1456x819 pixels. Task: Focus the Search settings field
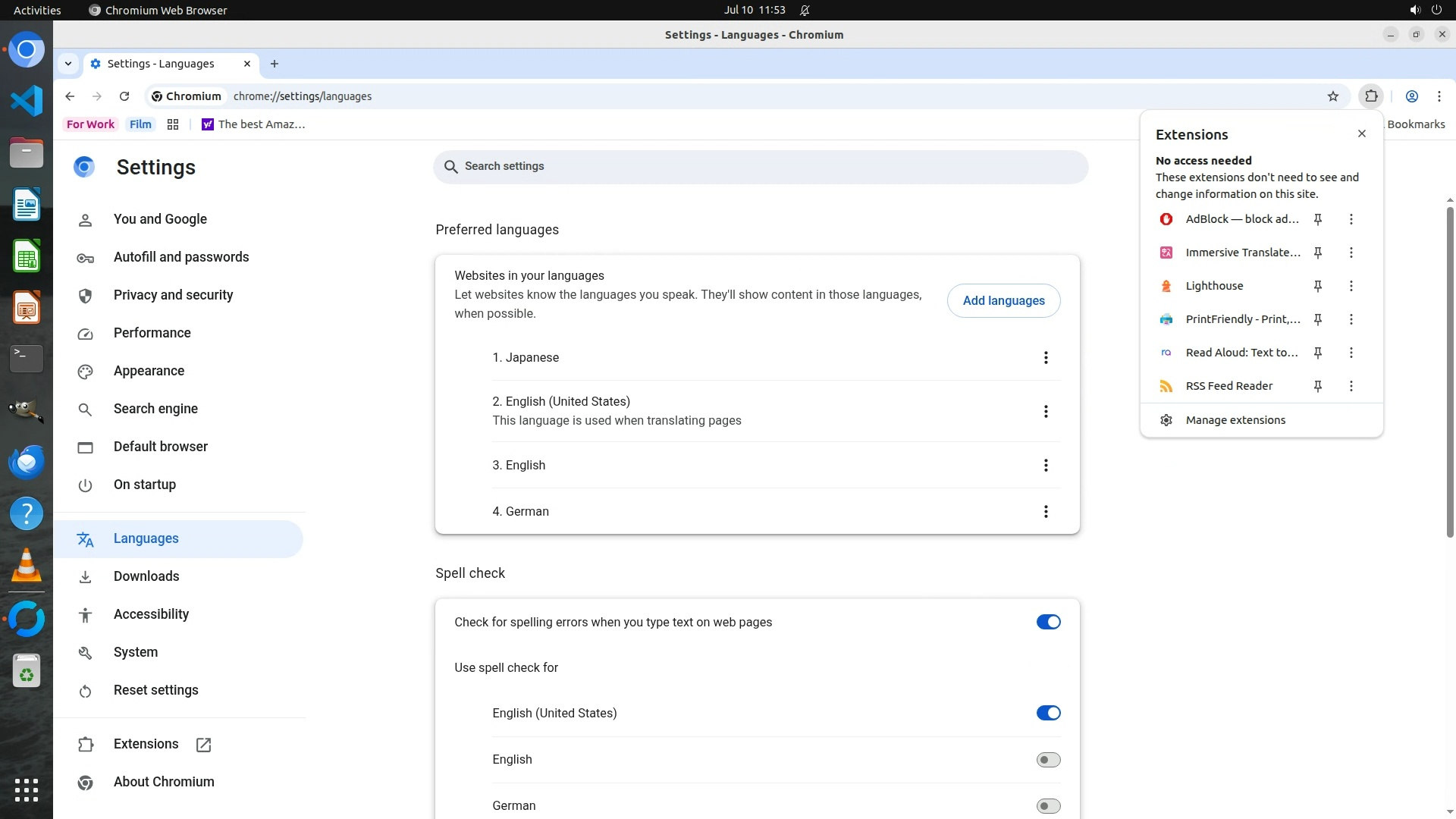coord(760,167)
